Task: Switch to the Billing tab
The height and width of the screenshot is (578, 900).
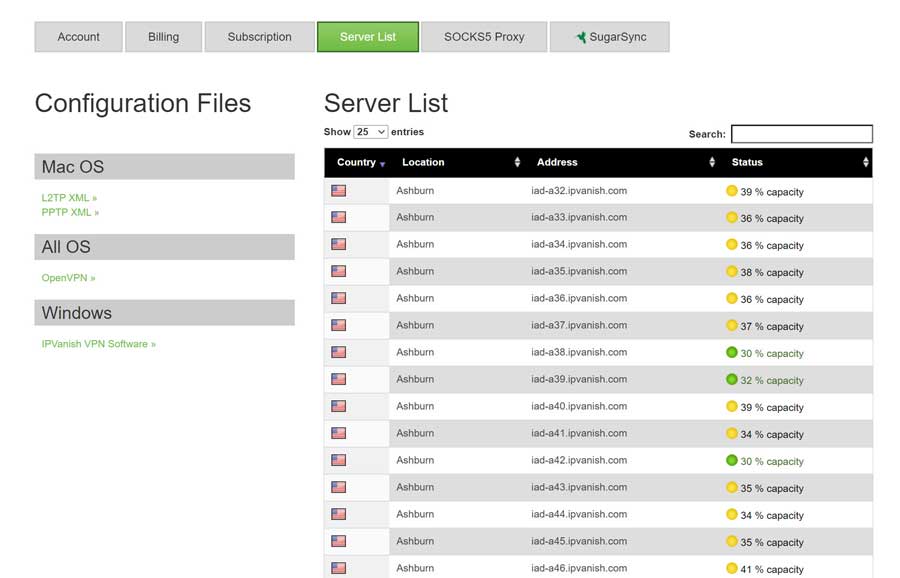Action: [x=164, y=37]
